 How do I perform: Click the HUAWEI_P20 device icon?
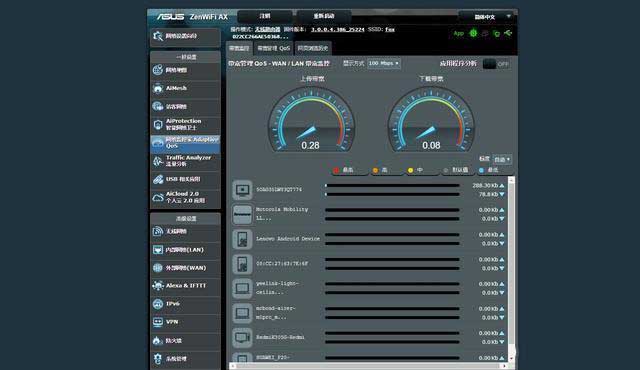tap(242, 357)
